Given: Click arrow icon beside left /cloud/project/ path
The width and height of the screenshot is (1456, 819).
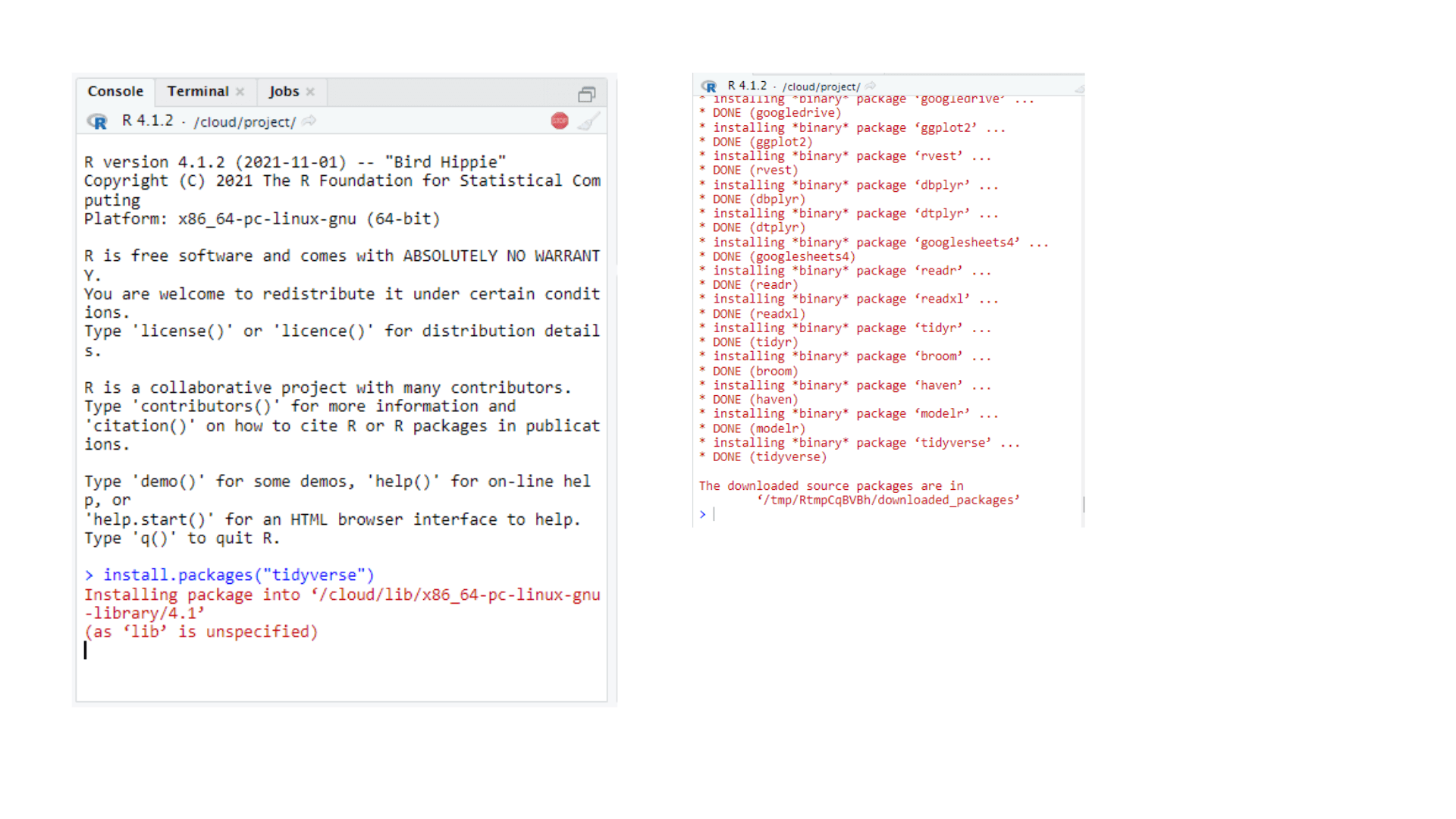Looking at the screenshot, I should coord(309,121).
